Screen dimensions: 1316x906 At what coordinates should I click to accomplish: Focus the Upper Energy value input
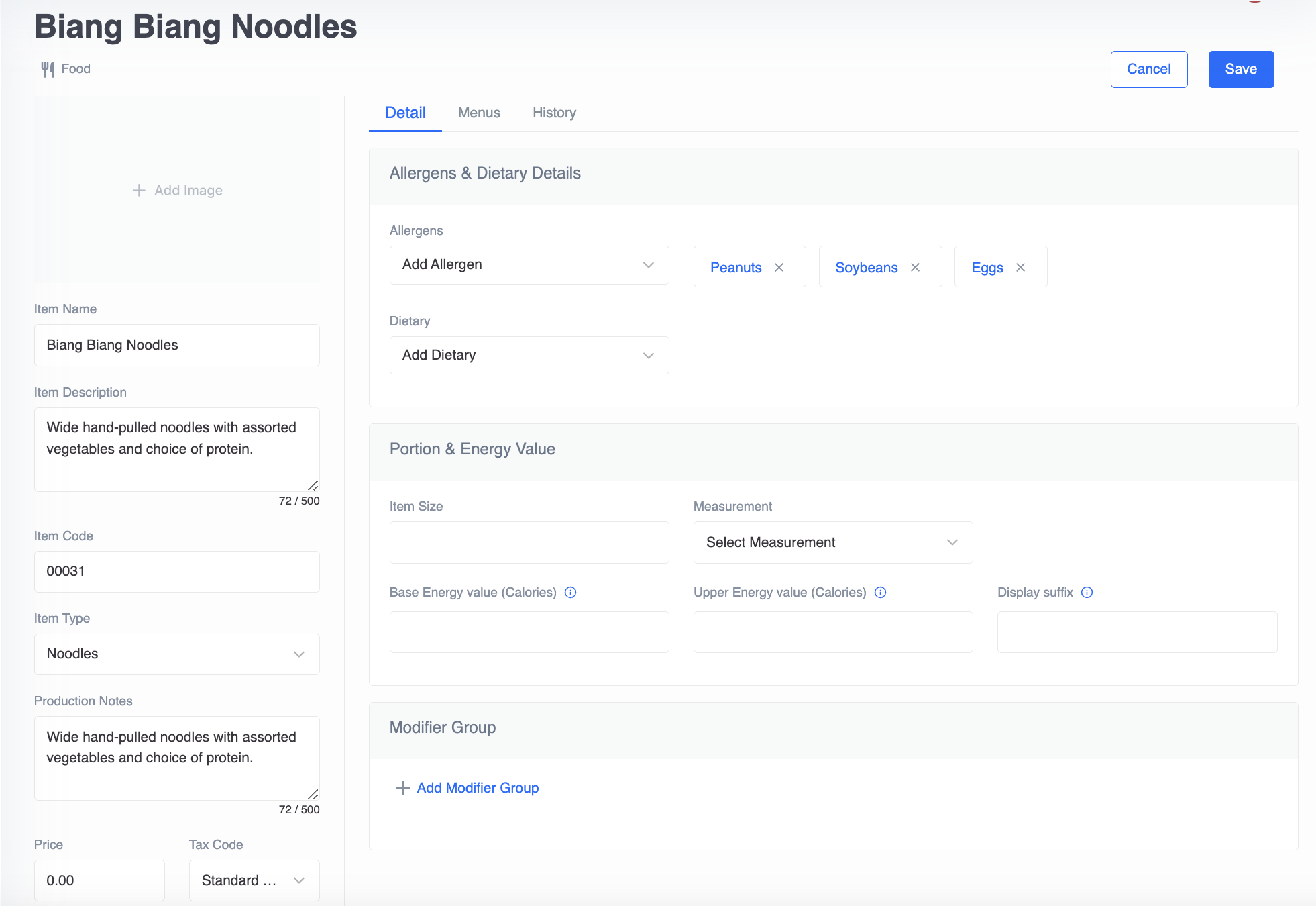(x=833, y=632)
